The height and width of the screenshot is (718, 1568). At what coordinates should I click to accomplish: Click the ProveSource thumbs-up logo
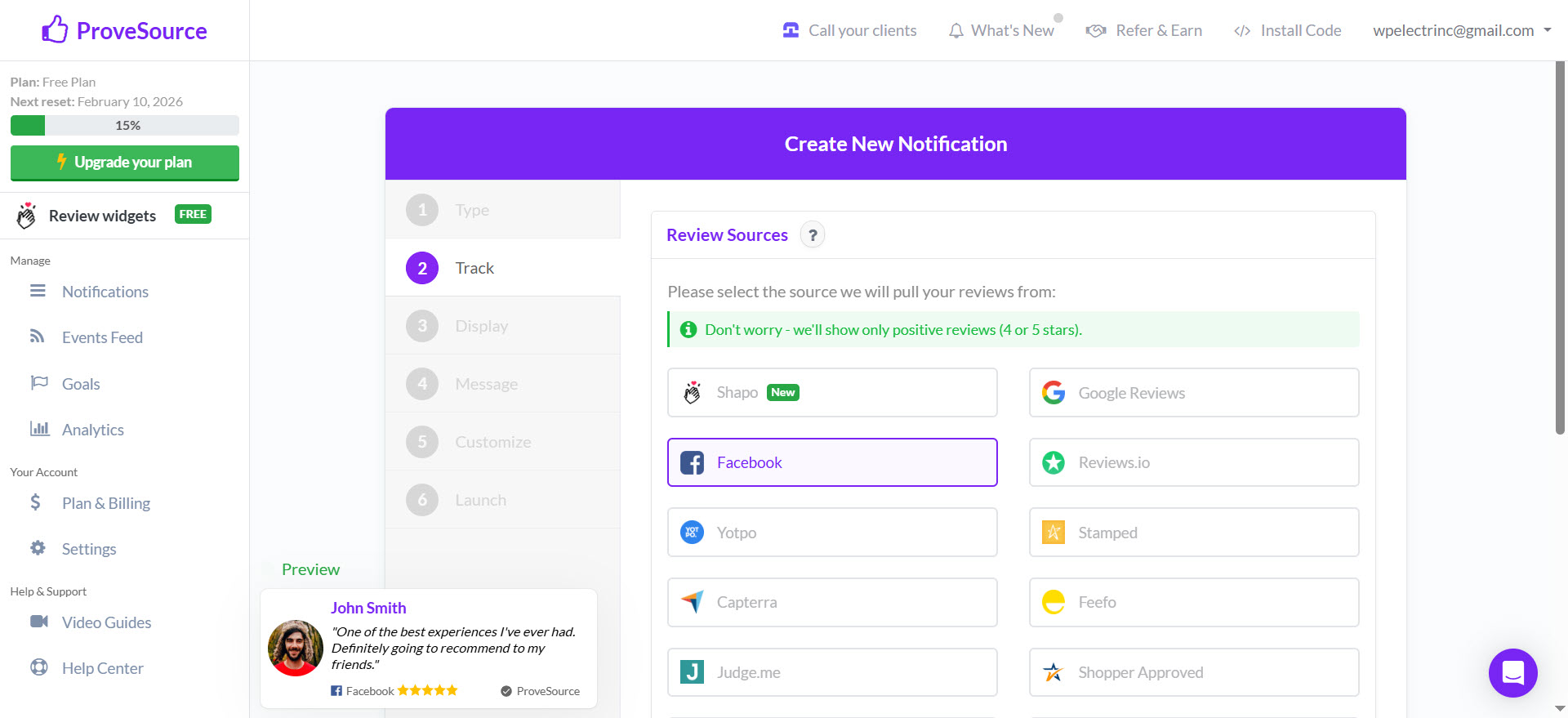click(x=55, y=30)
